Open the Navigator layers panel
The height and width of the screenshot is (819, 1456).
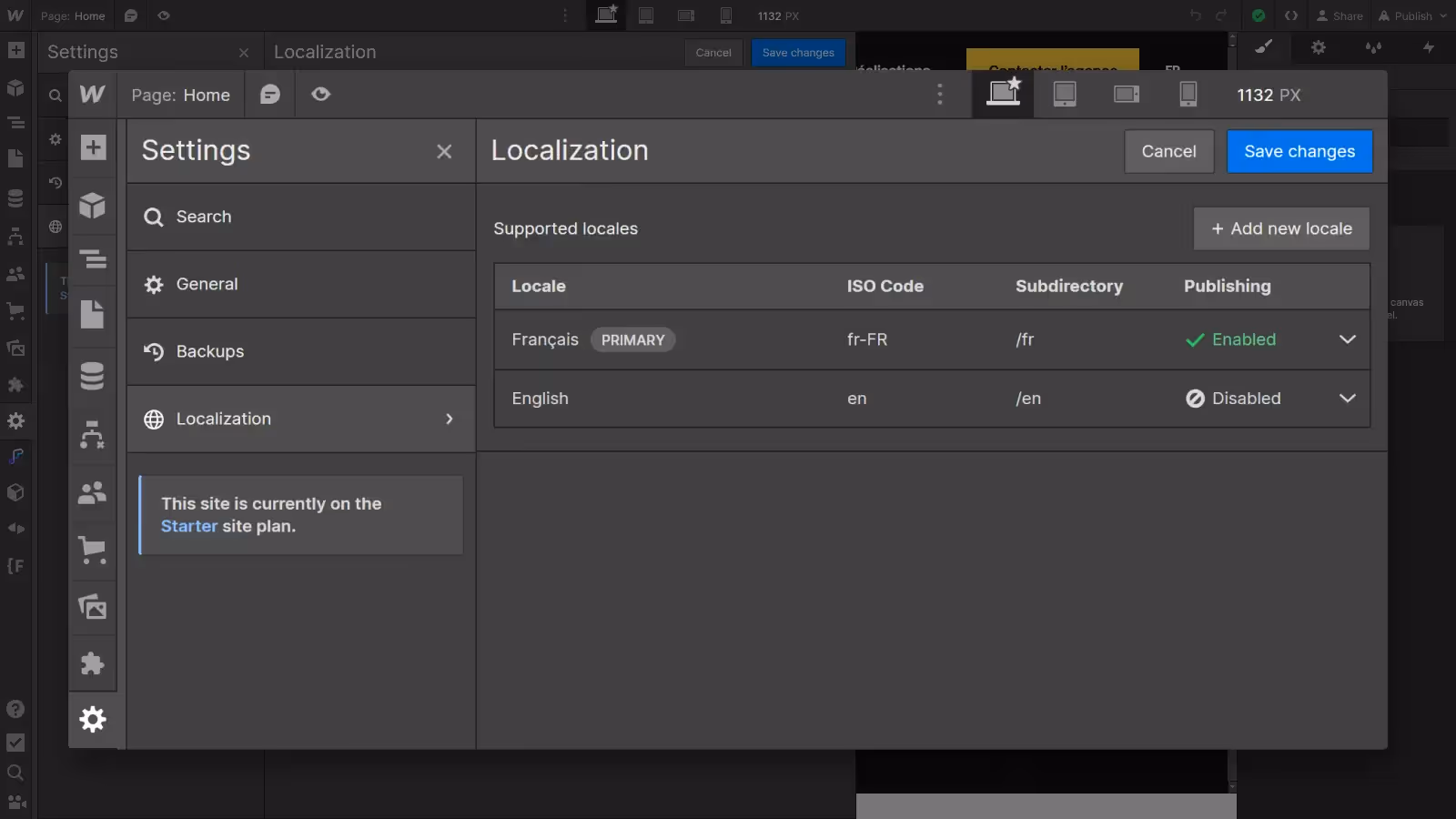[x=93, y=260]
